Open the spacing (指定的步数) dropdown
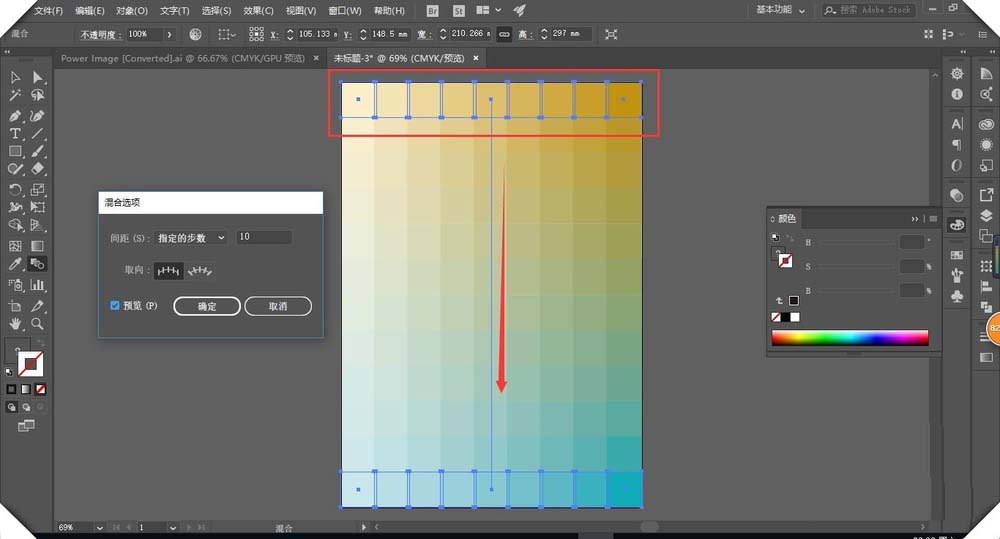This screenshot has height=539, width=1000. coord(191,238)
